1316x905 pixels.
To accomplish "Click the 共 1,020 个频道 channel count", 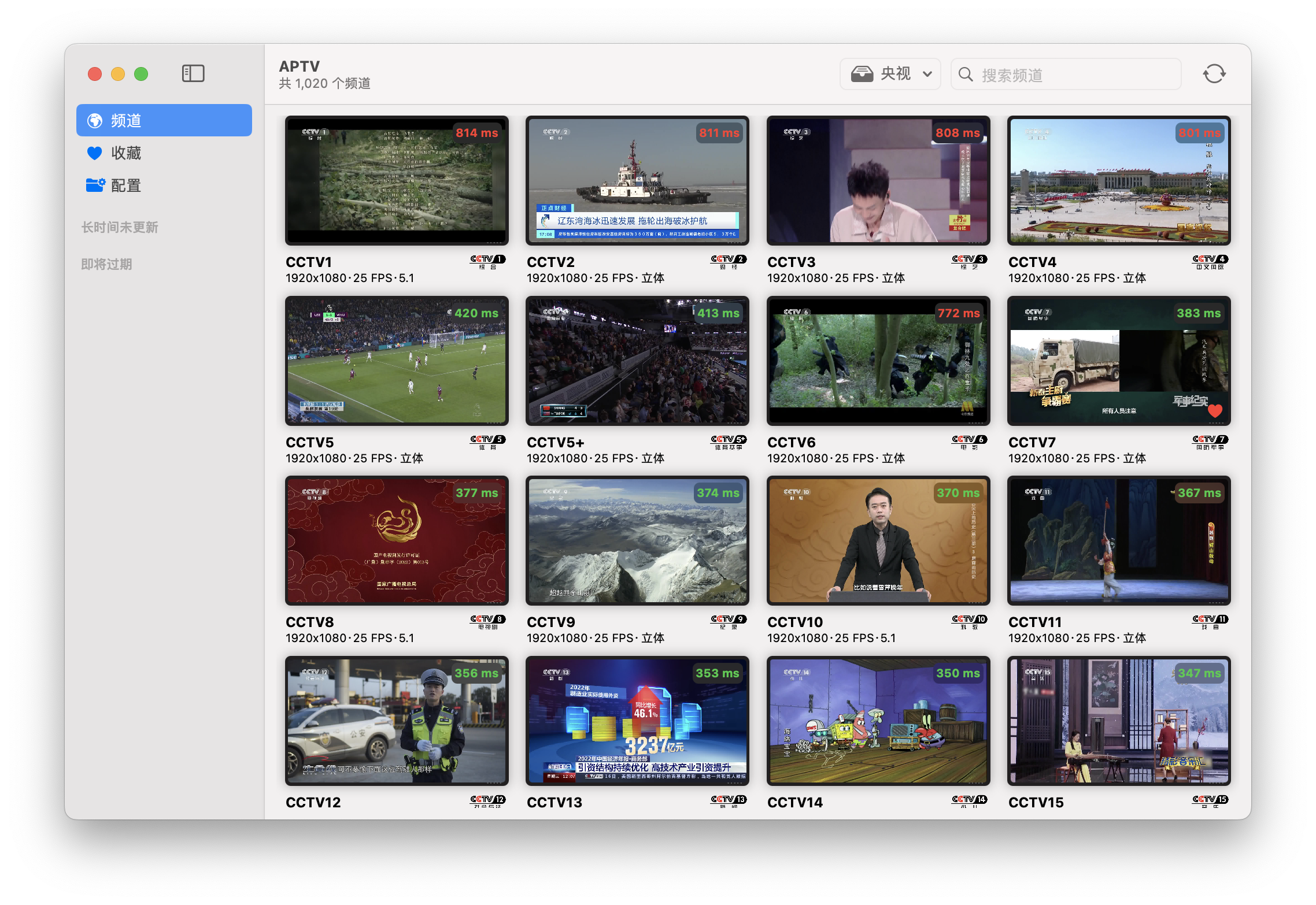I will pos(324,83).
